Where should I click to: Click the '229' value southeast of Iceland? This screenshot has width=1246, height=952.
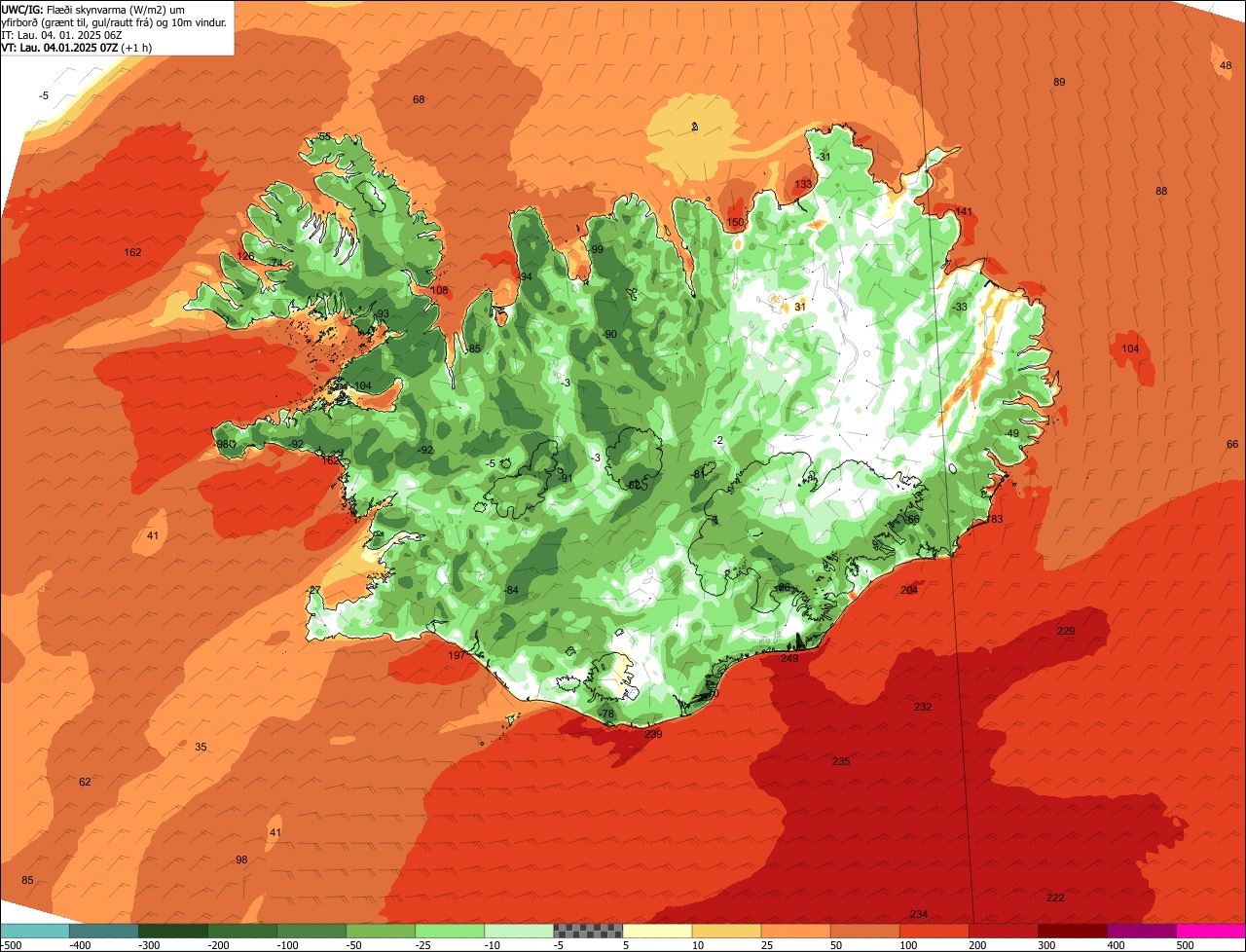click(1066, 632)
